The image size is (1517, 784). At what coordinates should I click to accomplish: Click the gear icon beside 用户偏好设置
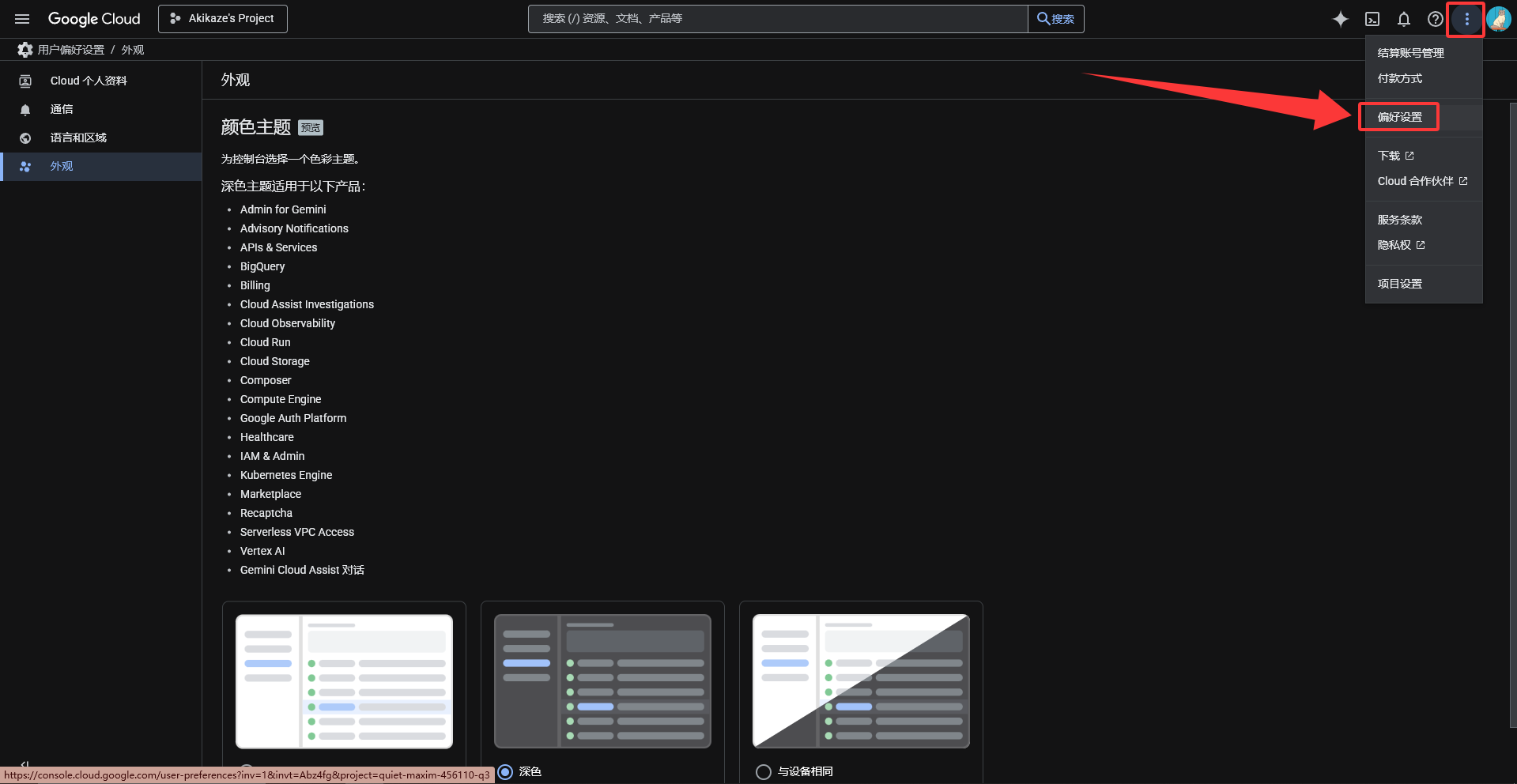[25, 50]
